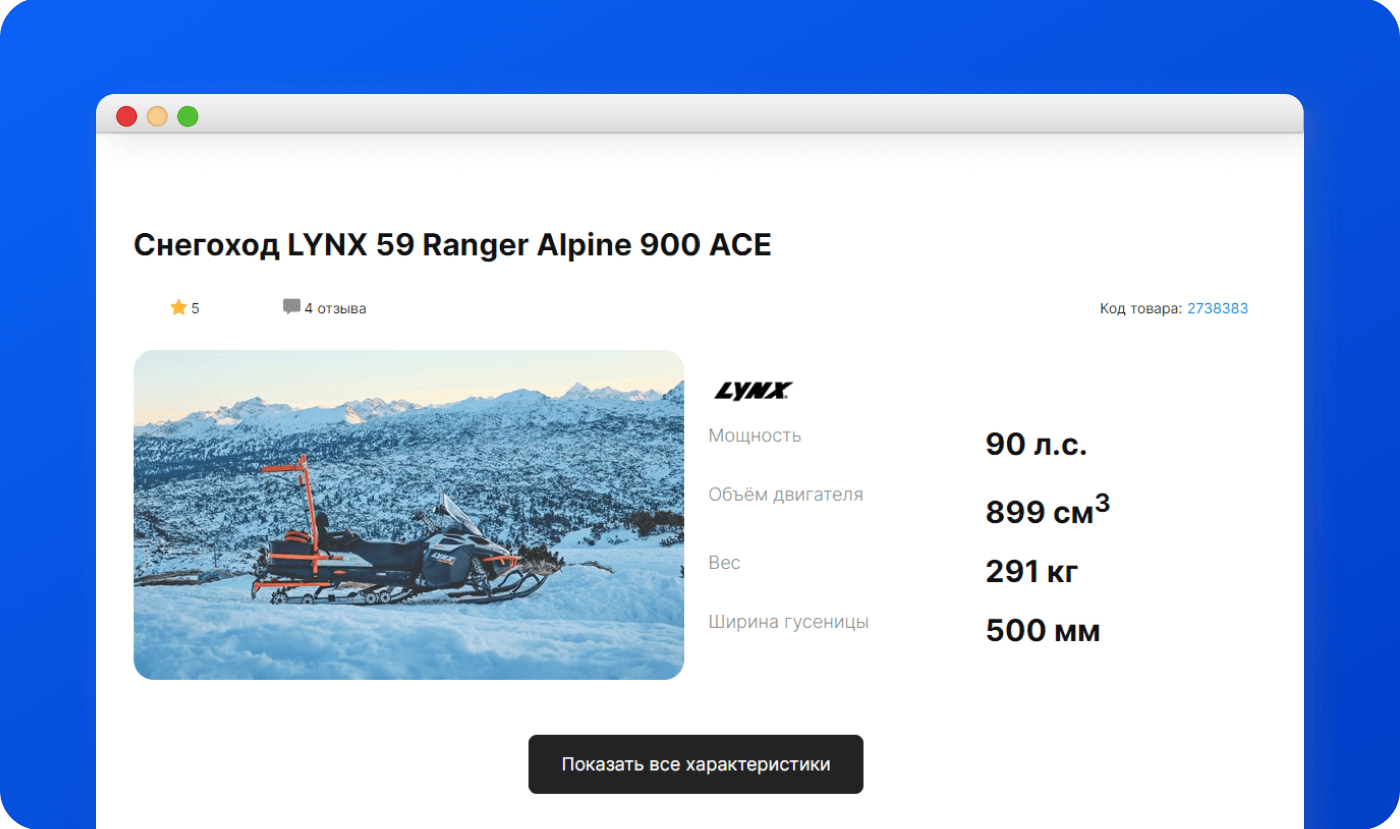Click product code link 2738383

(x=1217, y=309)
